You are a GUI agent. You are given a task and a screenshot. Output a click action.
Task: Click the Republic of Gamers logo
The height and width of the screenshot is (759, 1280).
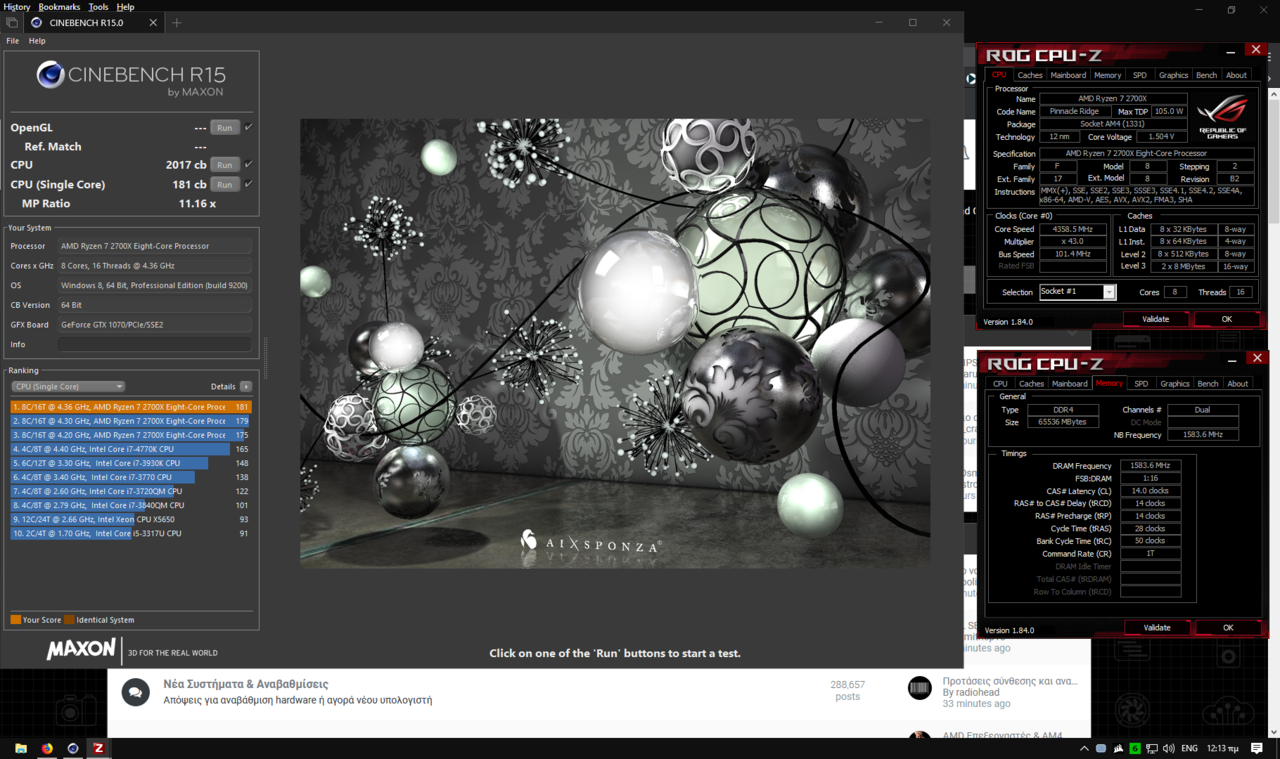pos(1223,117)
